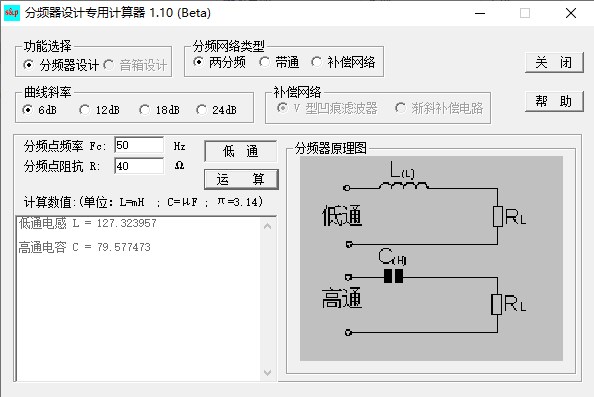This screenshot has width=594, height=397.
Task: Select the 分频器设计 function option
Action: tap(61, 65)
